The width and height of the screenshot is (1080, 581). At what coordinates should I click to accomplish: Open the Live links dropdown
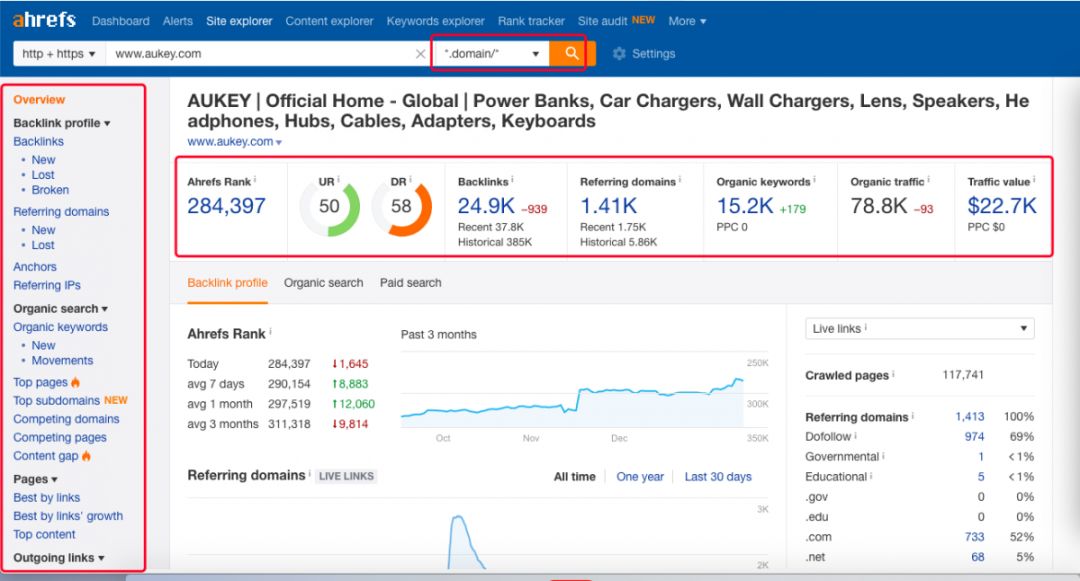(x=920, y=328)
